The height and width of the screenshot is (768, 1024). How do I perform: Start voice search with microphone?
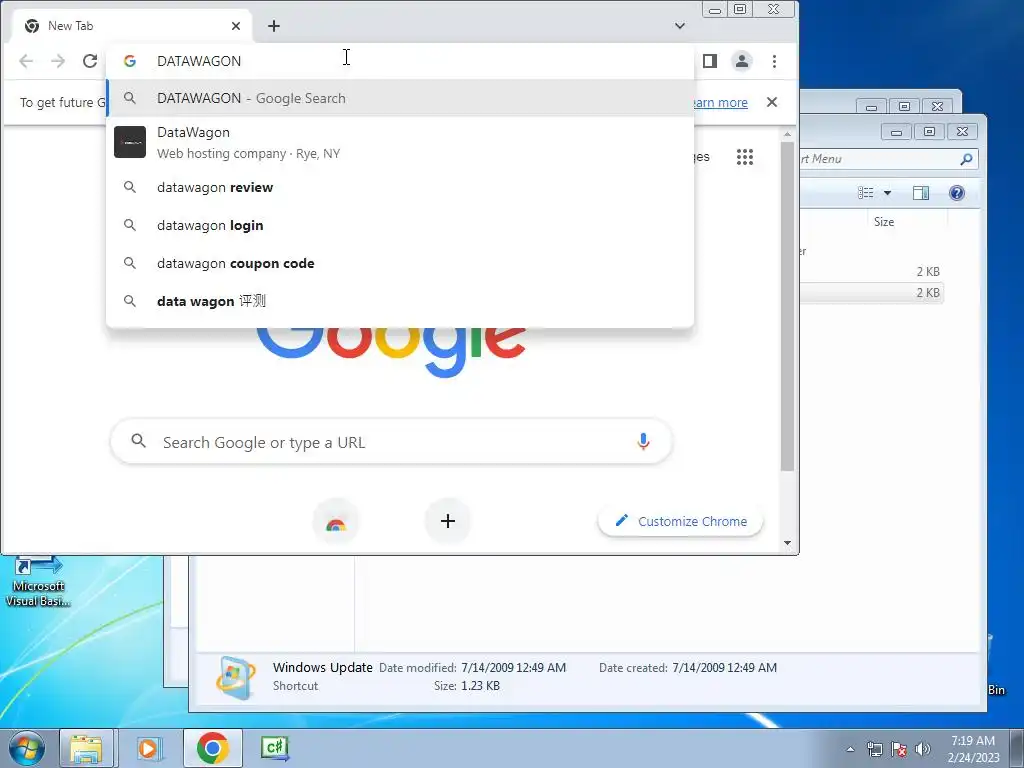(643, 442)
